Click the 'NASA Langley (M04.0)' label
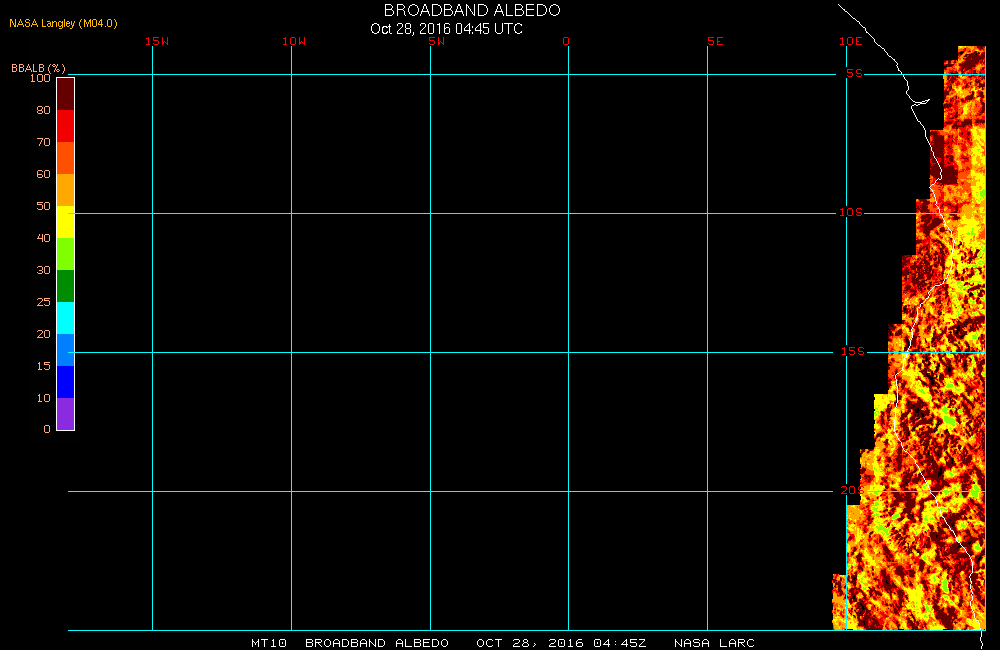The image size is (1000, 650). [63, 23]
